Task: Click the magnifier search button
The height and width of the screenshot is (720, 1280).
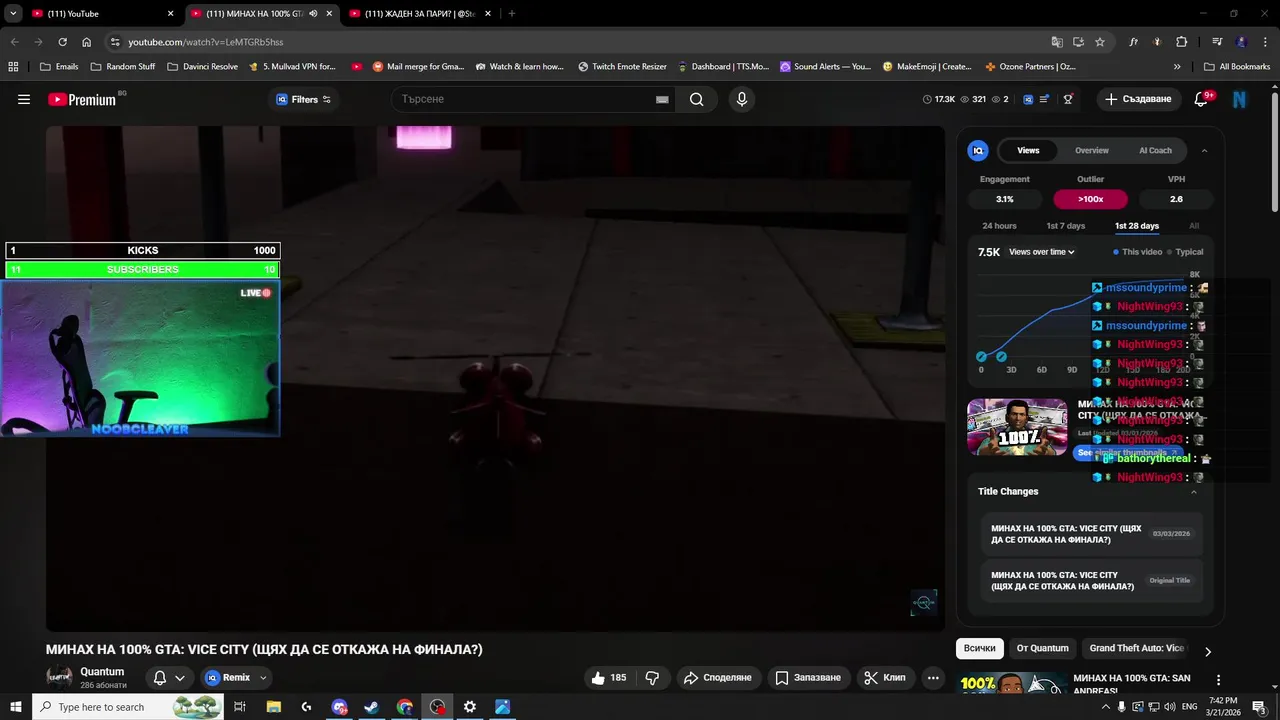Action: coord(697,99)
